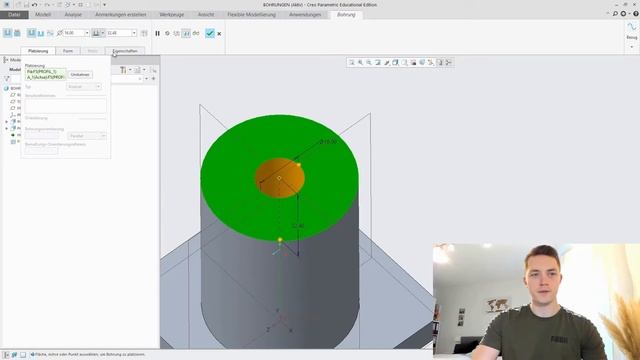Open the Eigenschaften panel tab
Viewport: 640px width, 360px height.
pyautogui.click(x=125, y=51)
